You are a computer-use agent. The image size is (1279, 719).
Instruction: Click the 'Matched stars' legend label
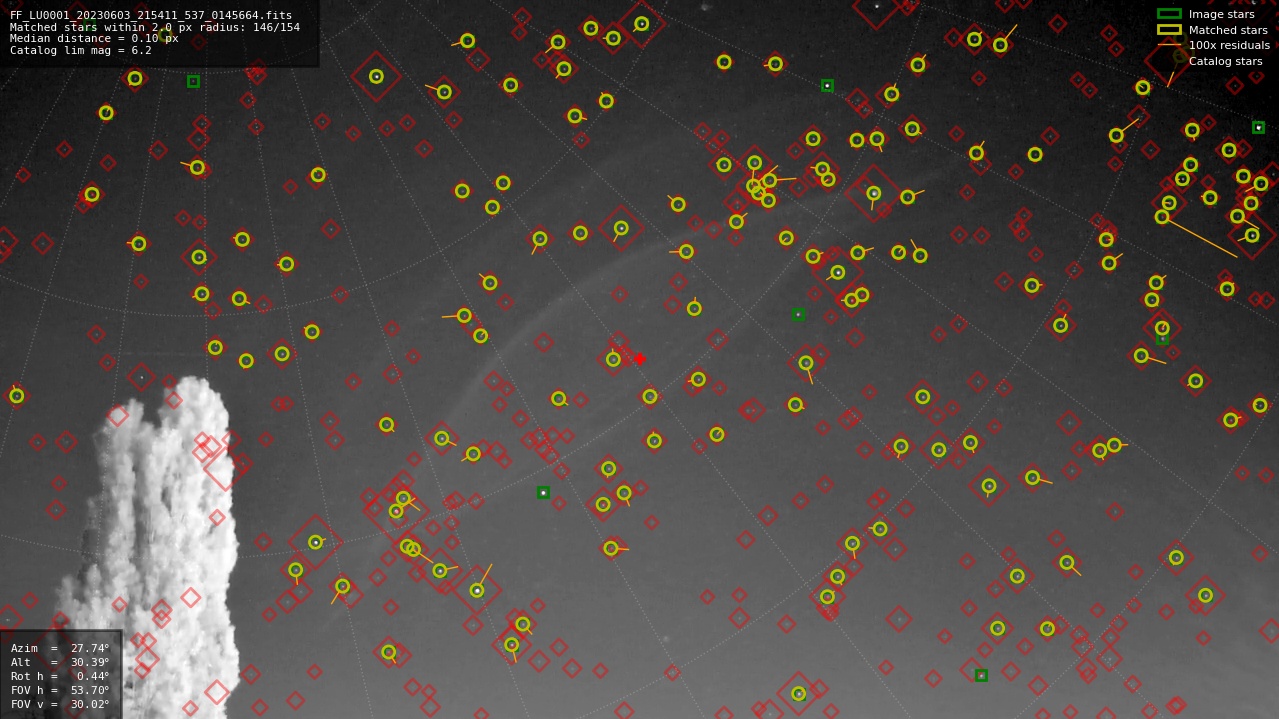point(1228,30)
